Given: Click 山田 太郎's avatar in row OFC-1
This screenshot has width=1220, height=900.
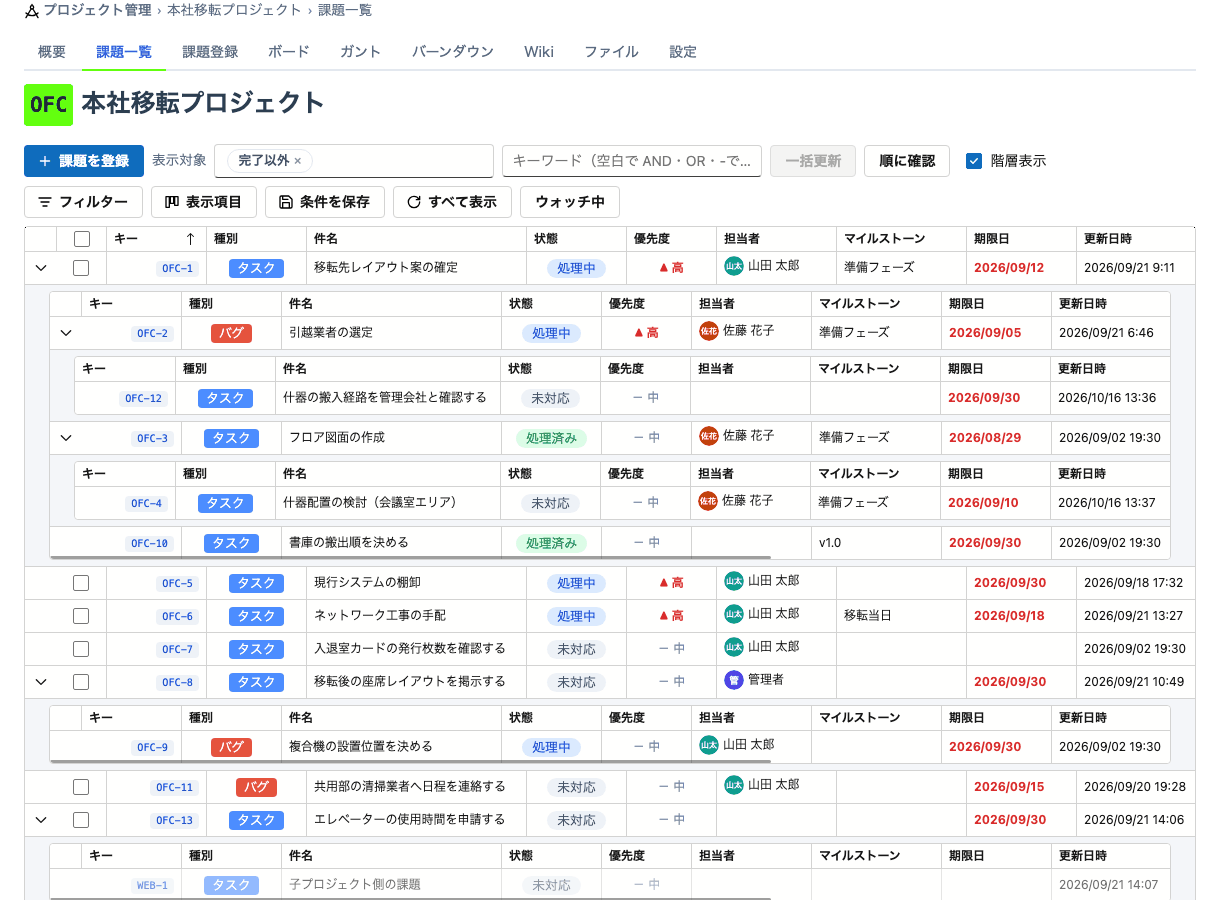Looking at the screenshot, I should click(734, 266).
